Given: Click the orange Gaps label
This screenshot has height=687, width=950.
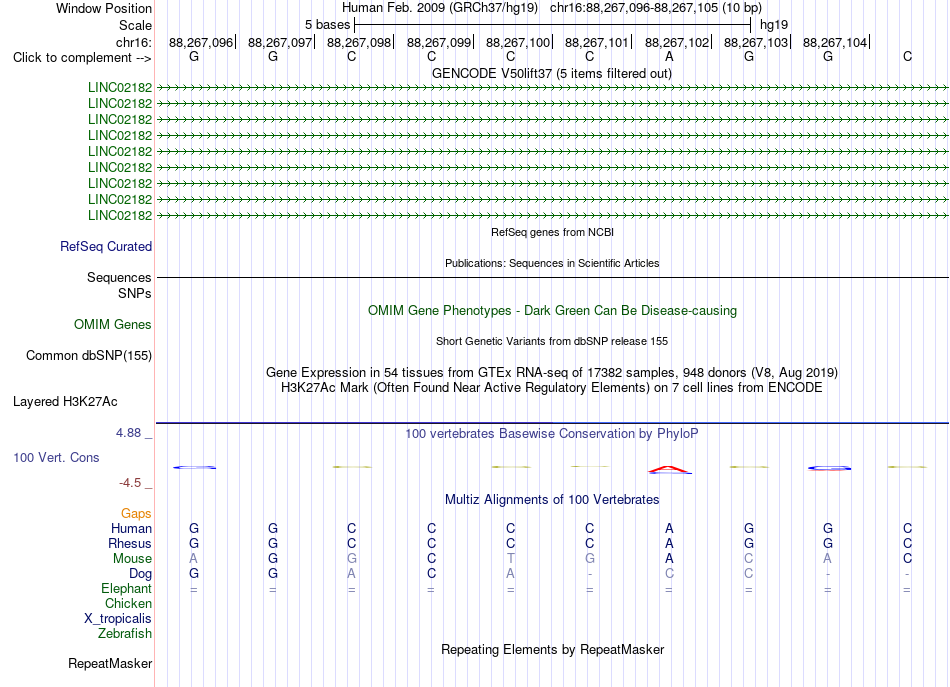Looking at the screenshot, I should 136,514.
